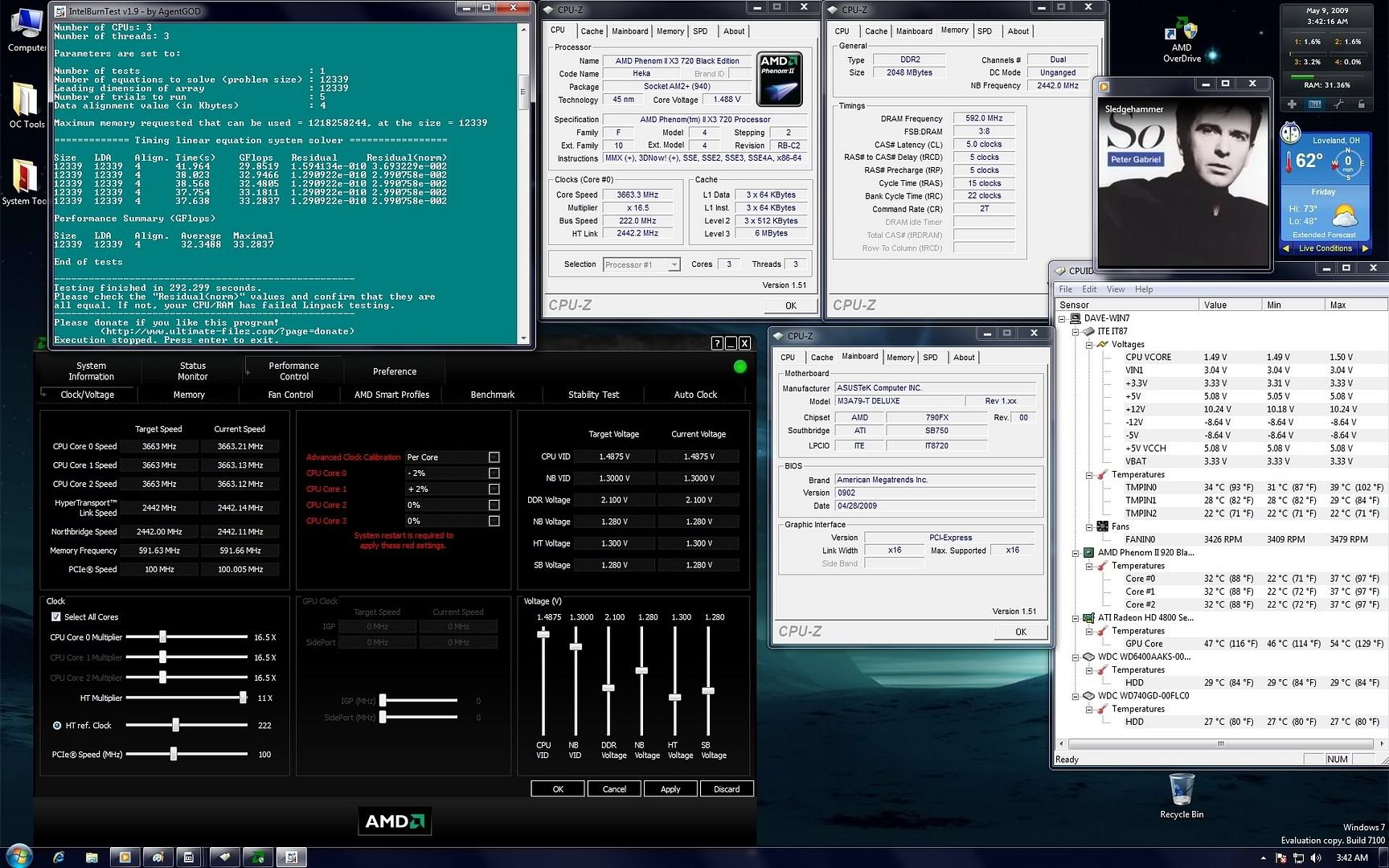This screenshot has width=1389, height=868.
Task: Click the AMD Phenom II logo in CPU-Z
Action: 779,80
